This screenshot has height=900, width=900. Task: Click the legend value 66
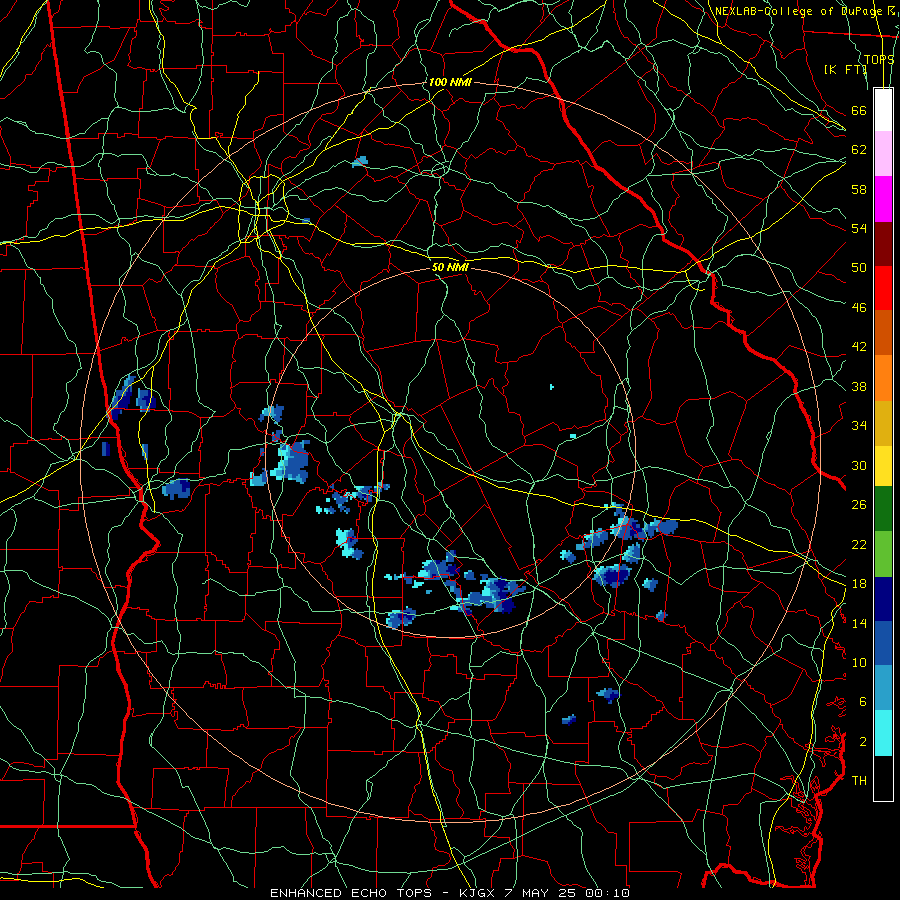(859, 110)
